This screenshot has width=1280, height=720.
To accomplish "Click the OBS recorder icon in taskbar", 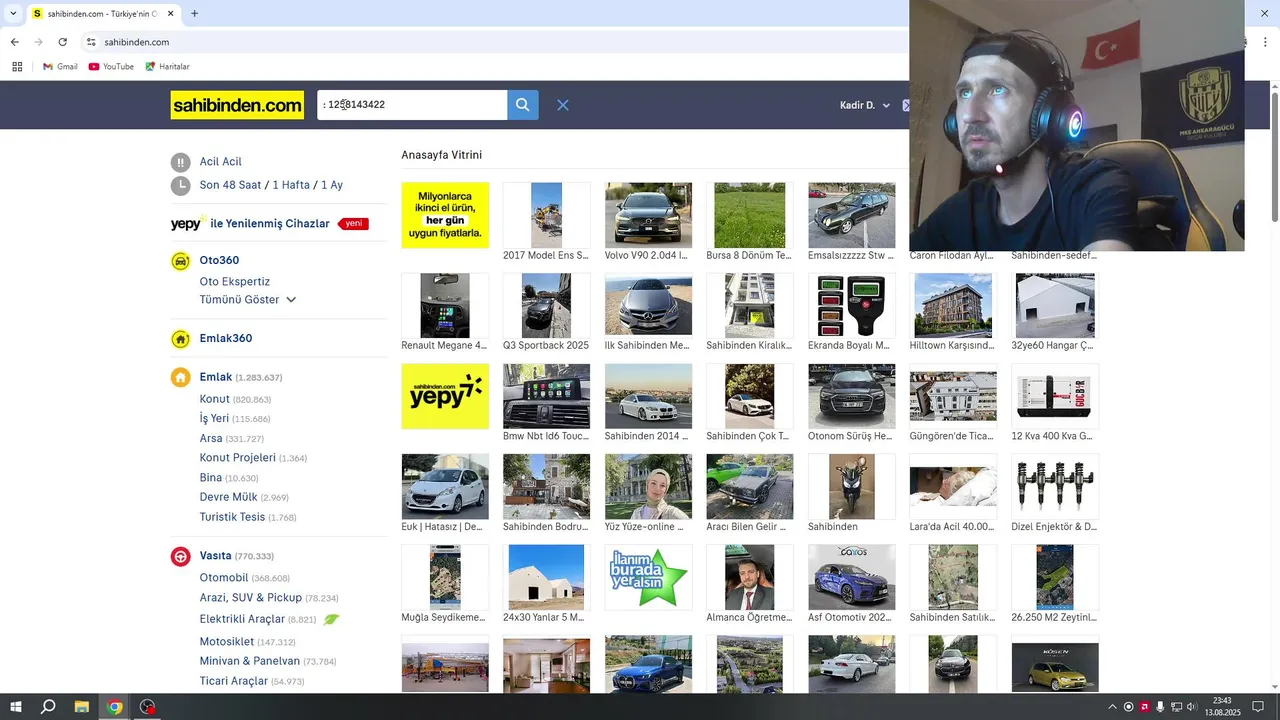I will [x=148, y=707].
